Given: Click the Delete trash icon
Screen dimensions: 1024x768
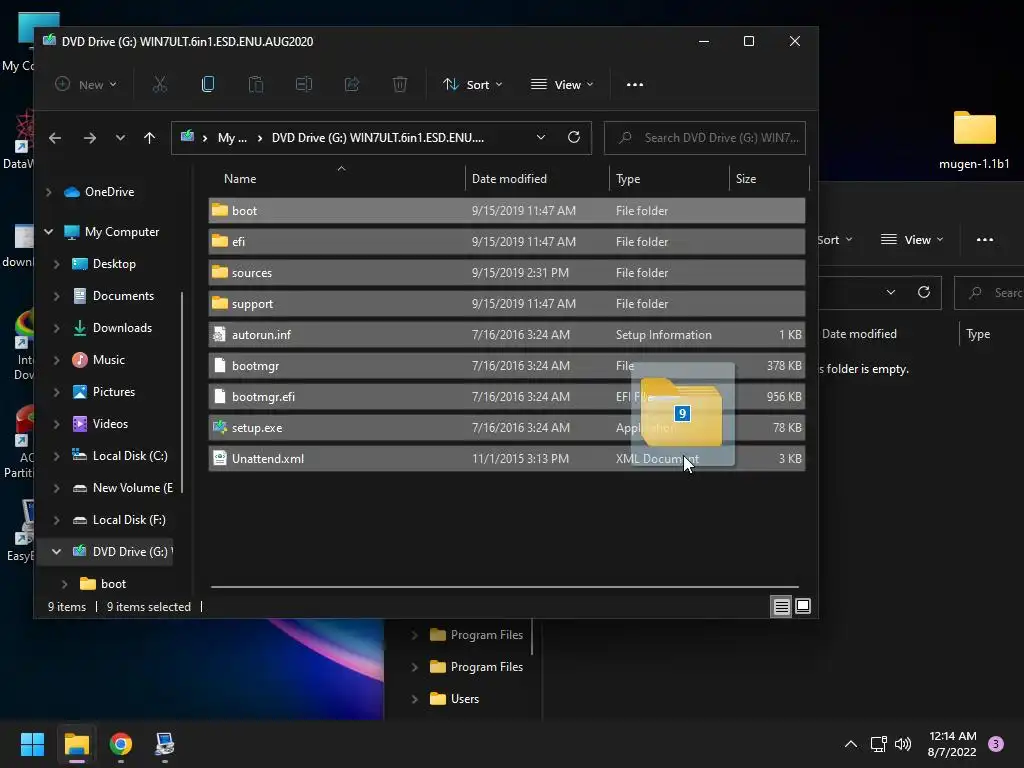Looking at the screenshot, I should point(400,84).
